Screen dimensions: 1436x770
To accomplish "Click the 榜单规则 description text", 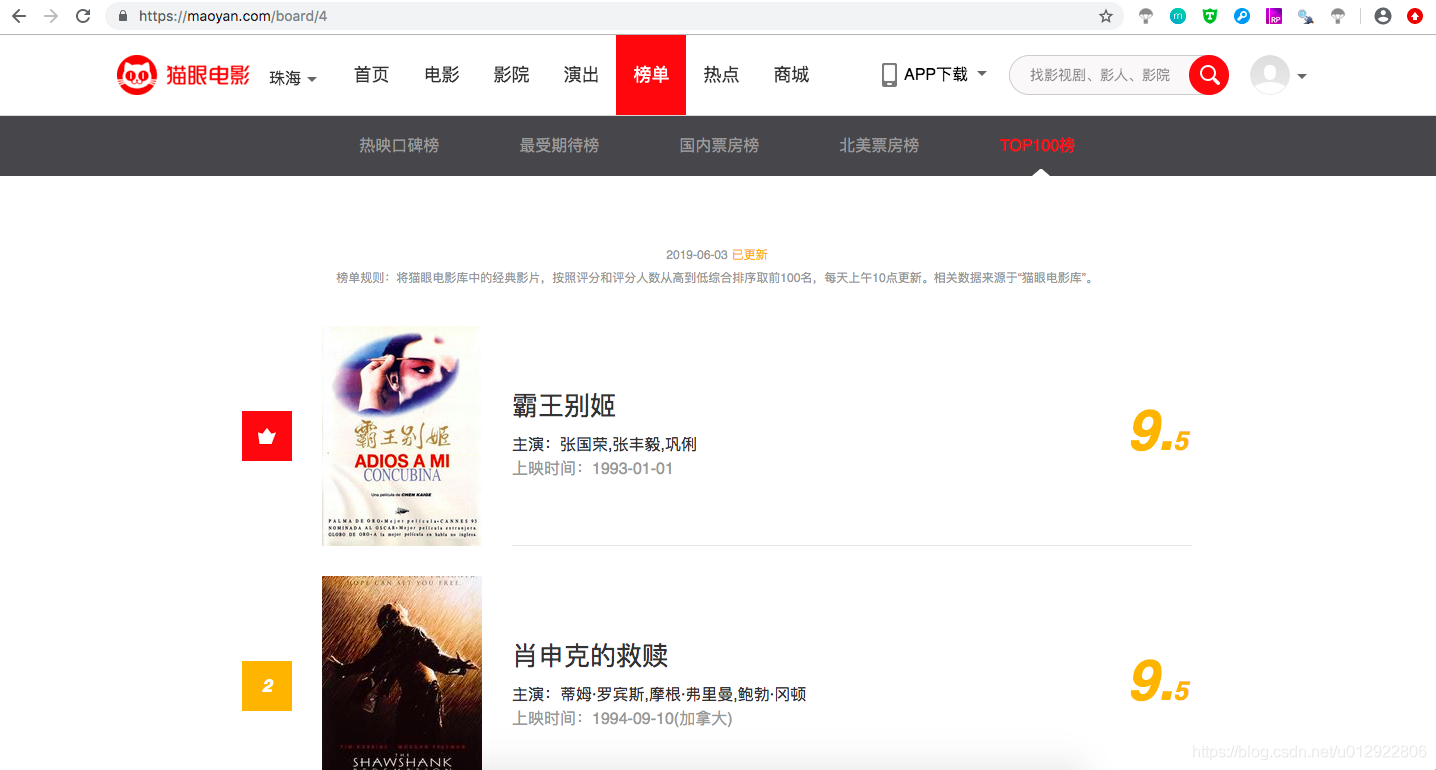I will (717, 277).
